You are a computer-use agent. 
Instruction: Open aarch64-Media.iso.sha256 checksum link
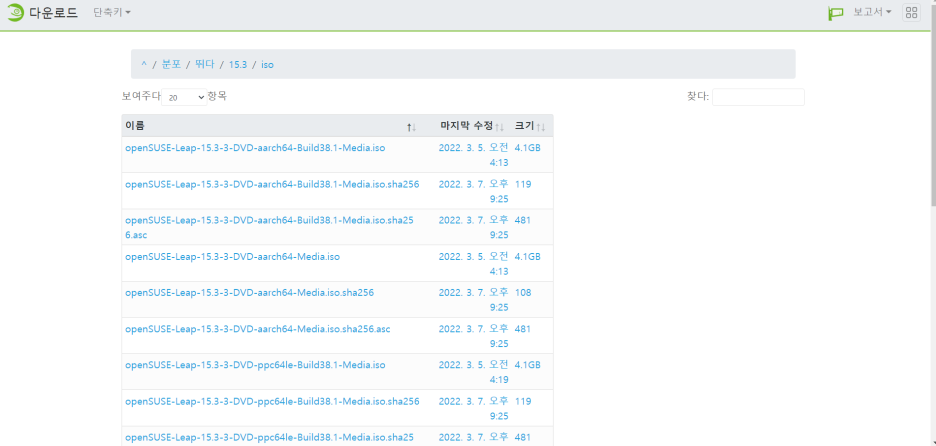(250, 293)
